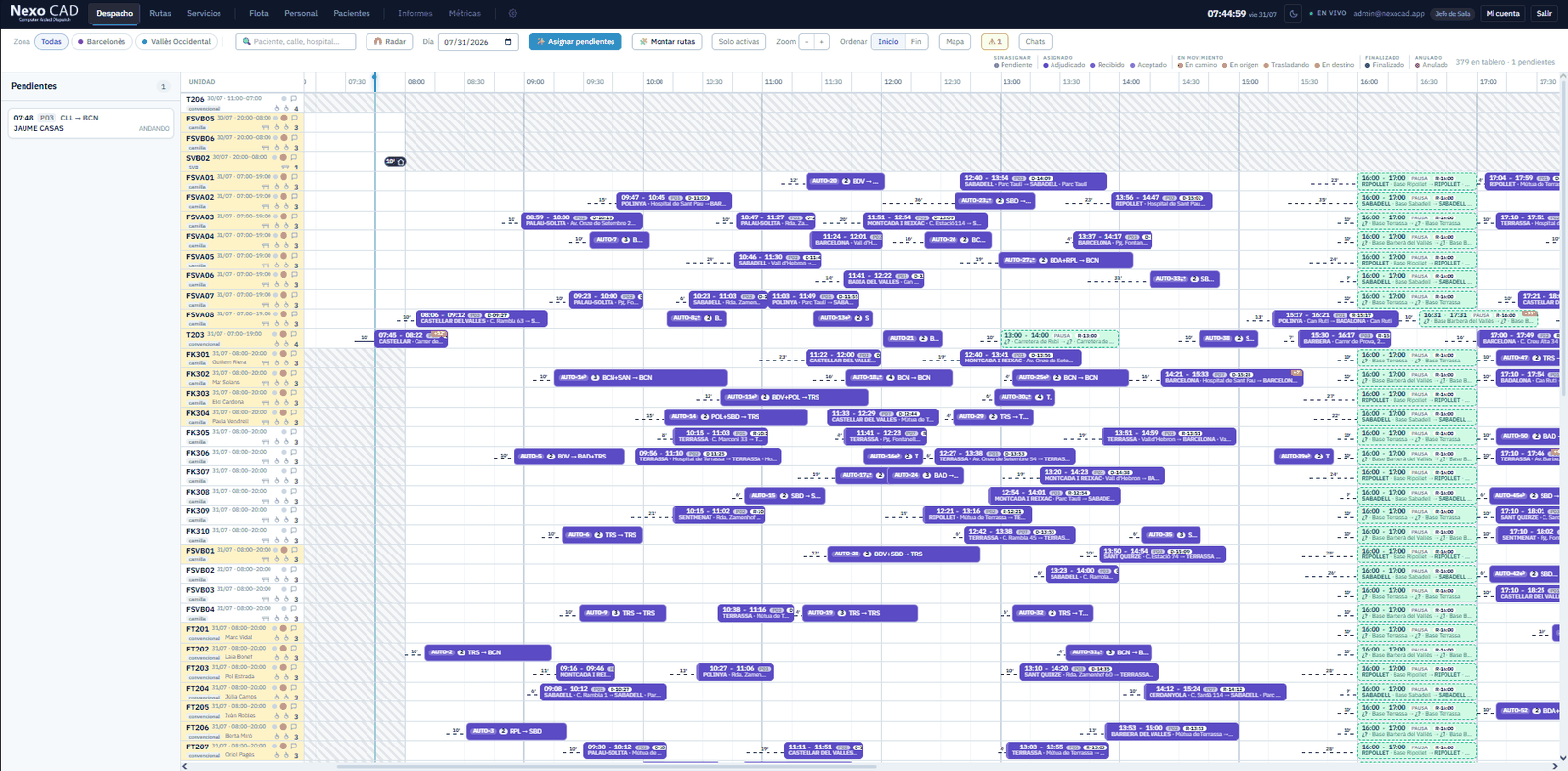Open the chat icon for unit T206
This screenshot has width=1568, height=771.
293,99
